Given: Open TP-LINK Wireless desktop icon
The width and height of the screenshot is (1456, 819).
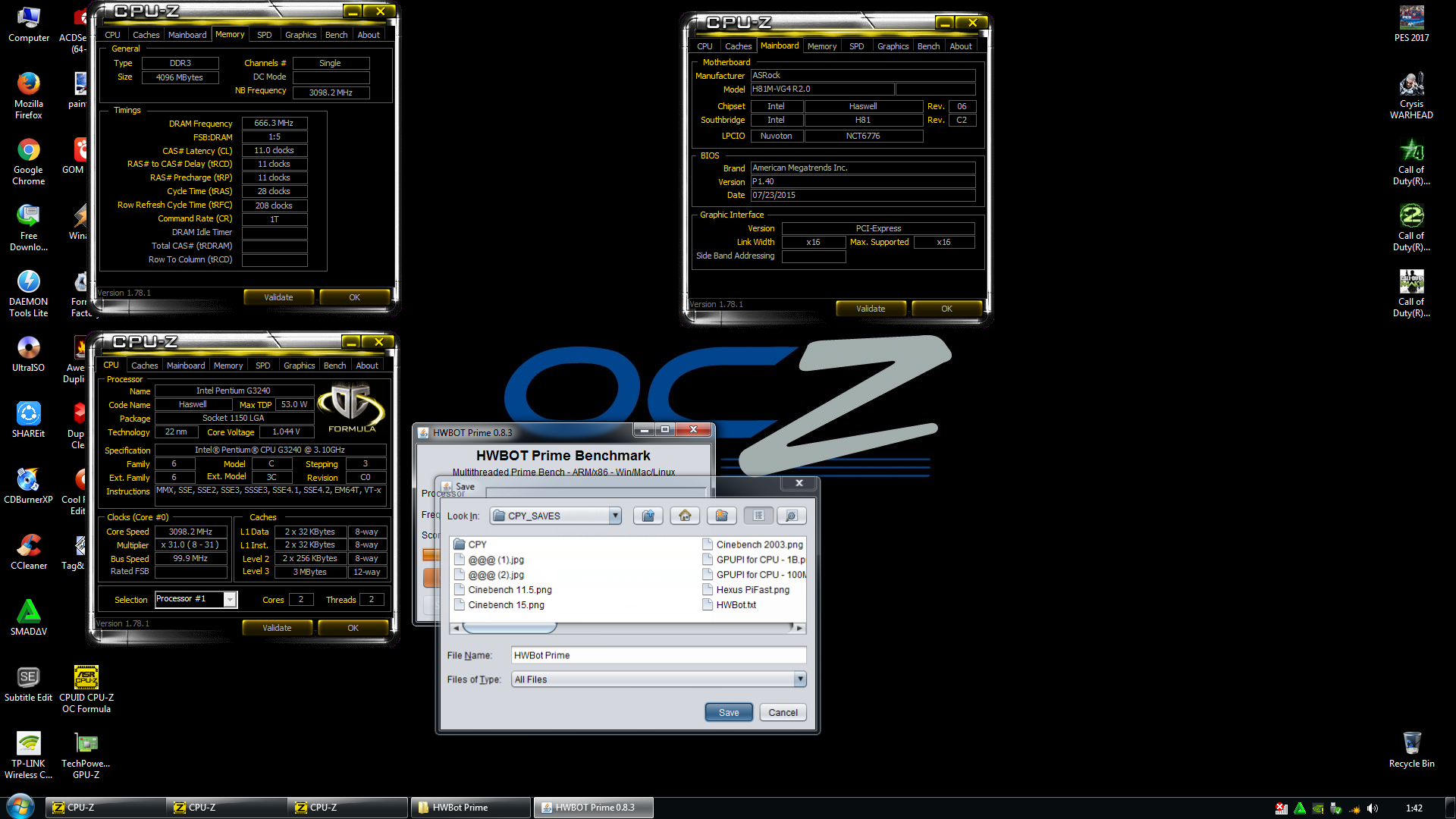Looking at the screenshot, I should tap(29, 755).
